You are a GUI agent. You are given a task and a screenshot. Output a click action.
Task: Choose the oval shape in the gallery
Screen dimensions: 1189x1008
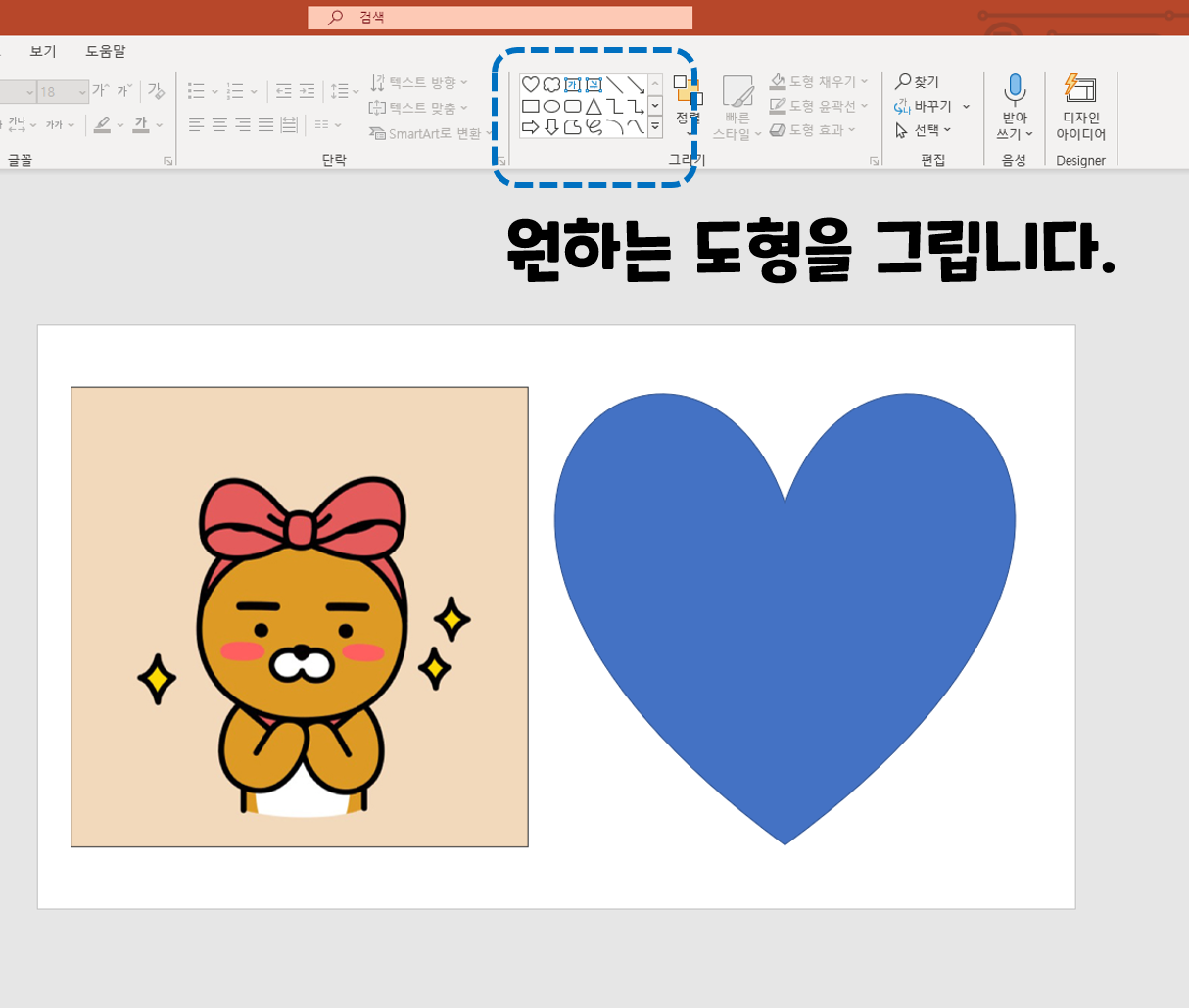tap(552, 106)
